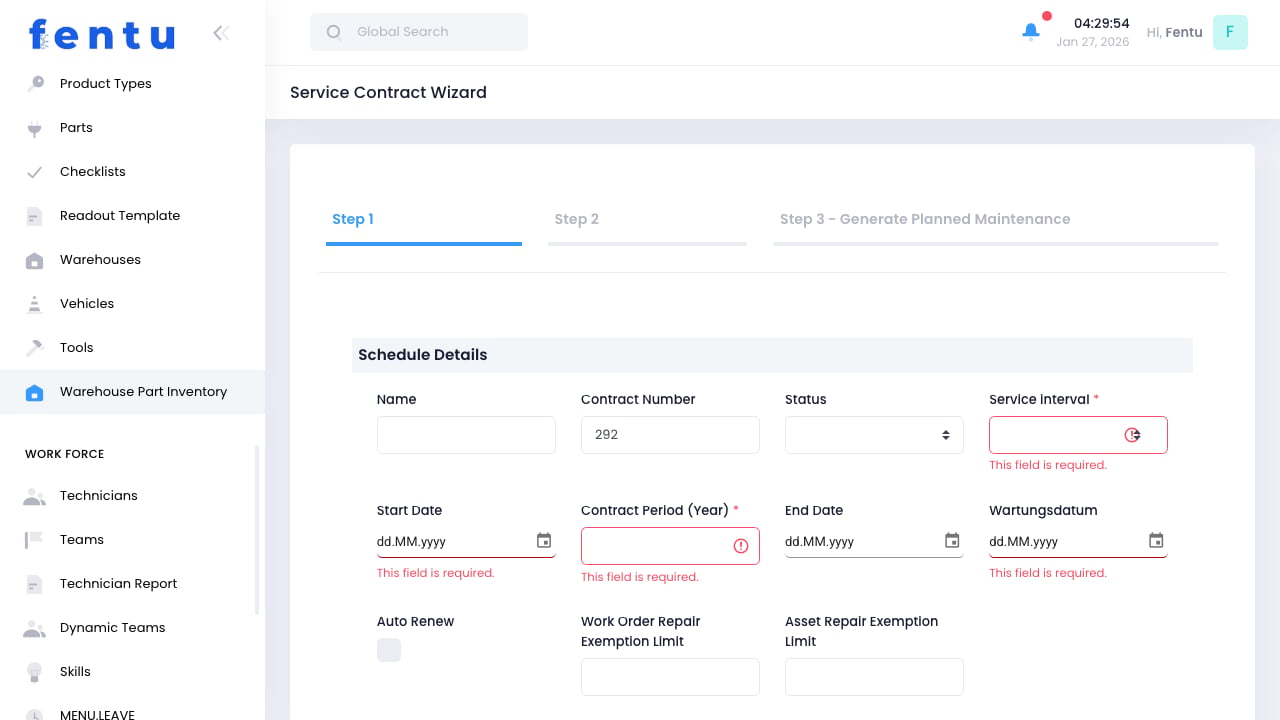Image resolution: width=1280 pixels, height=720 pixels.
Task: Click the Technician Report text label
Action: 118,584
